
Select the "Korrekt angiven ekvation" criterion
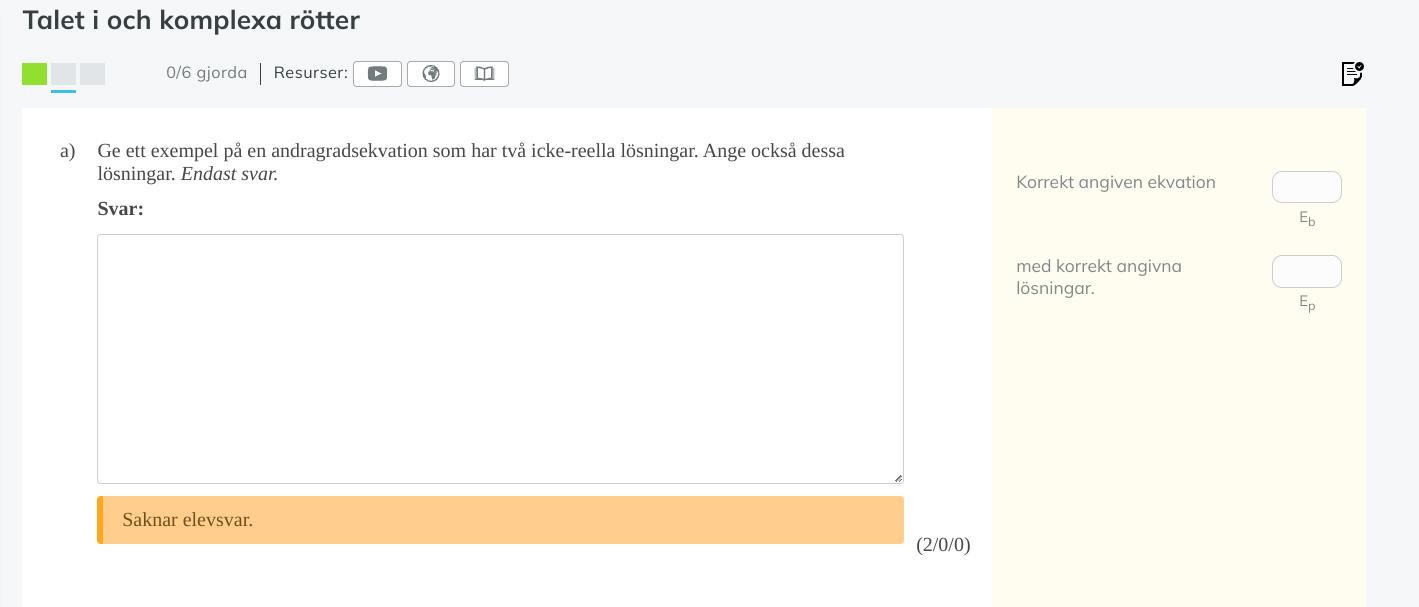(x=1116, y=182)
